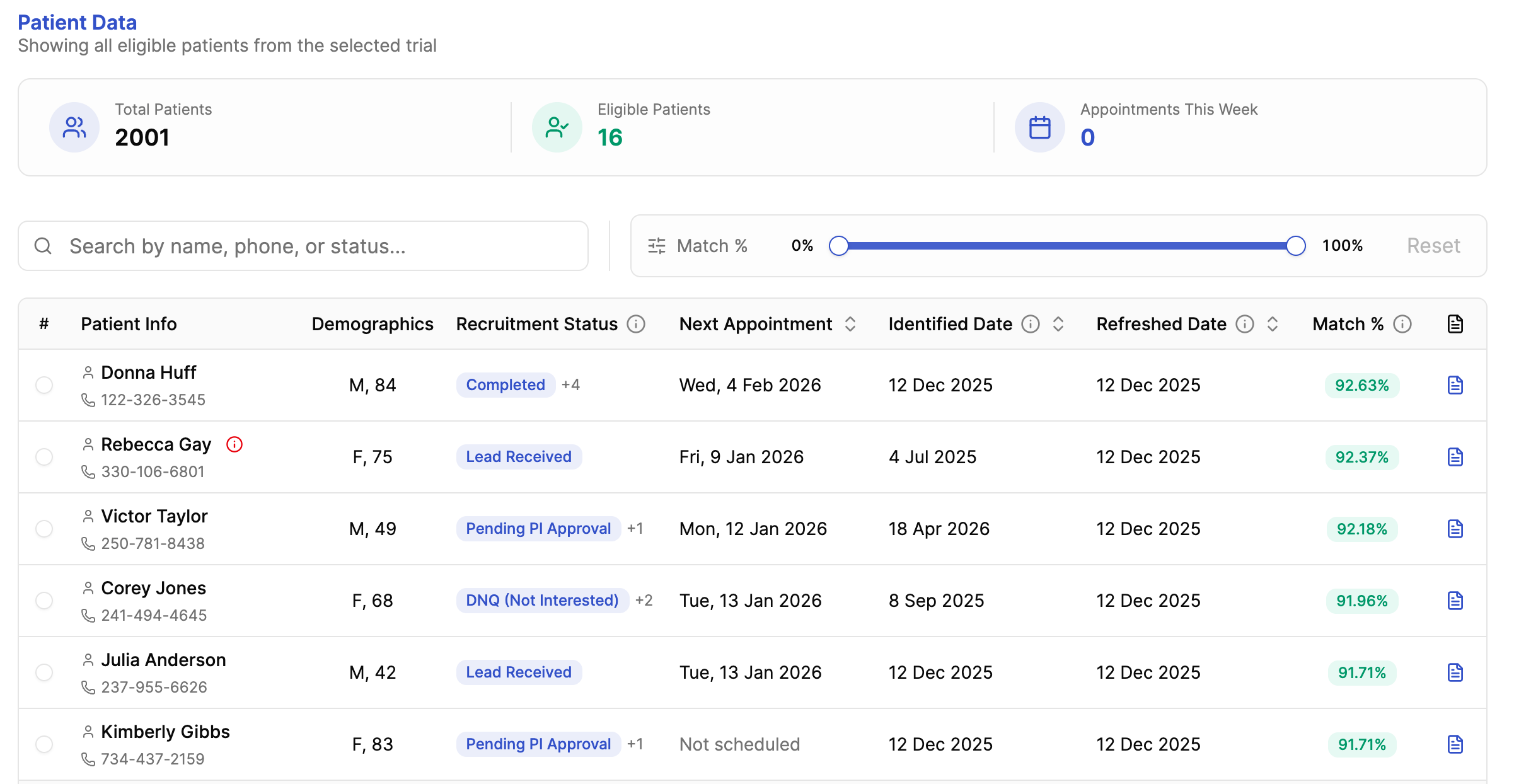Click the Pending PI Approval badge for Victor Taylor

pyautogui.click(x=538, y=529)
